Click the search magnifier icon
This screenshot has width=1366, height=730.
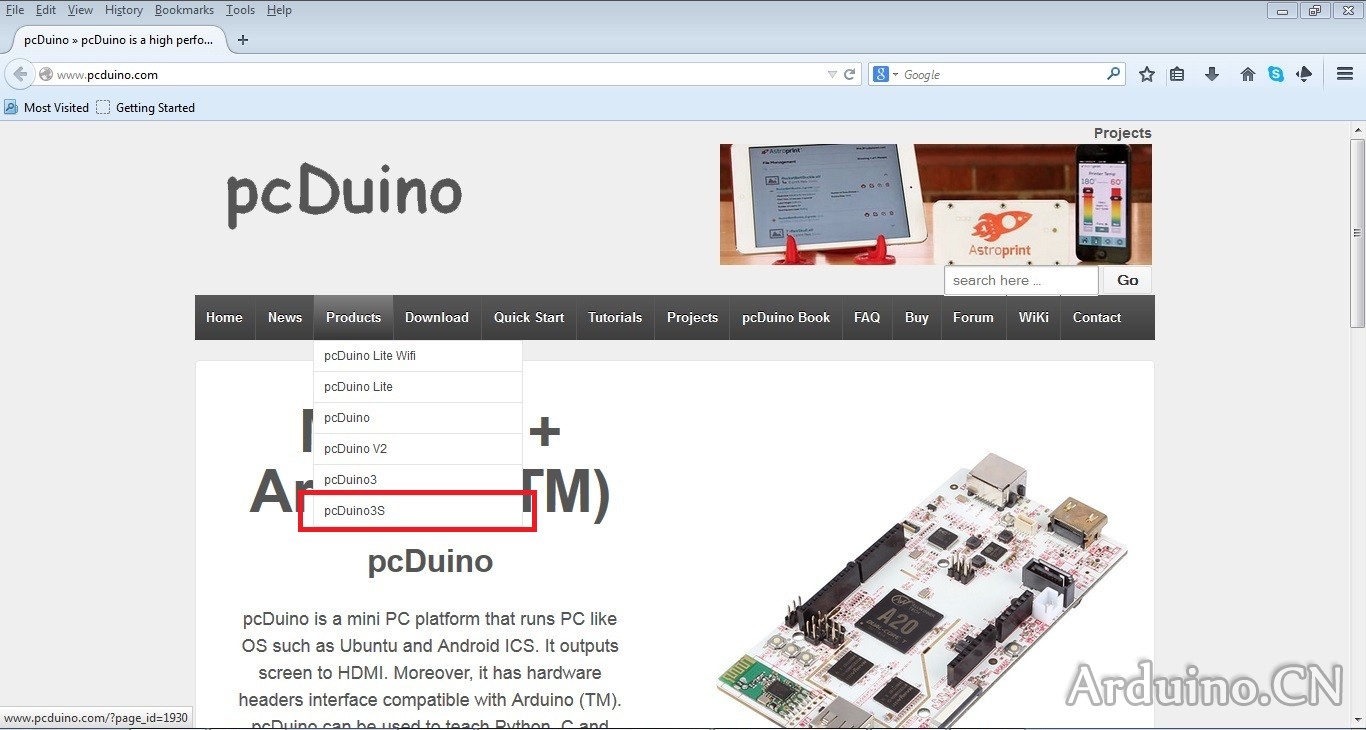[x=1113, y=74]
